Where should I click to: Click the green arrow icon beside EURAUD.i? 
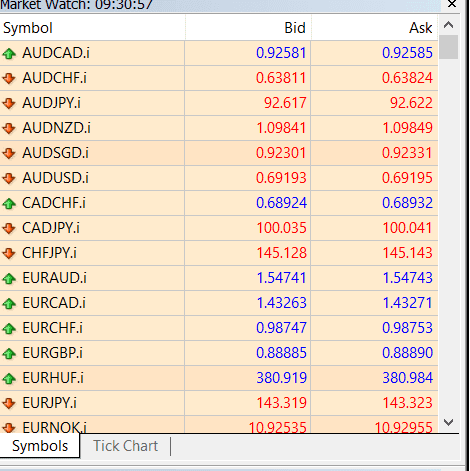(x=9, y=278)
